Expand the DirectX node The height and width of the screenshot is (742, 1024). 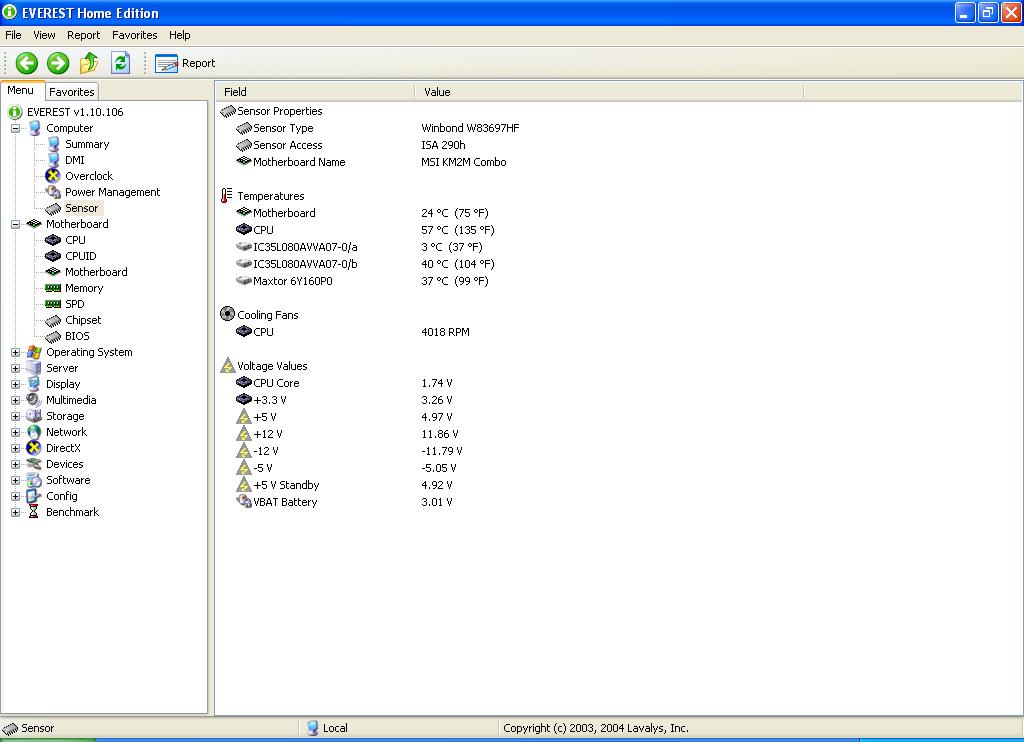click(x=15, y=449)
